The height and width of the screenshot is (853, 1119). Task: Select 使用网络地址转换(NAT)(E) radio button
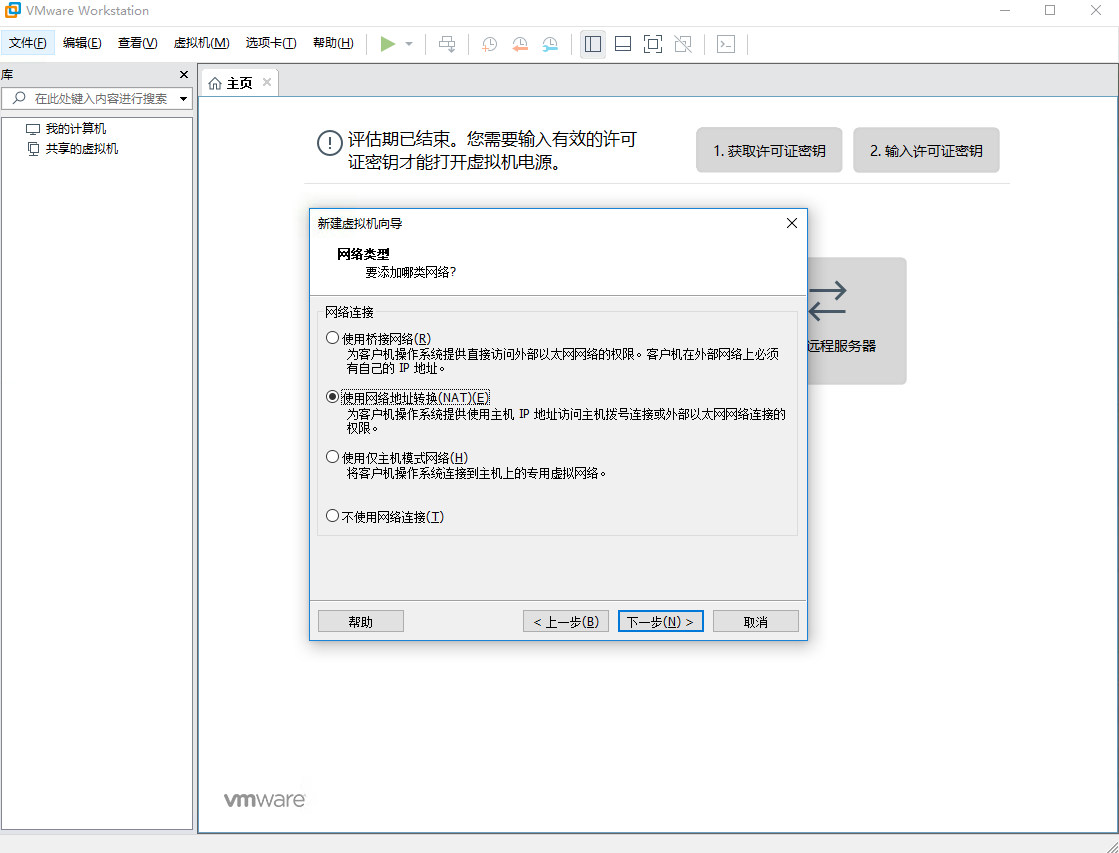click(x=333, y=397)
